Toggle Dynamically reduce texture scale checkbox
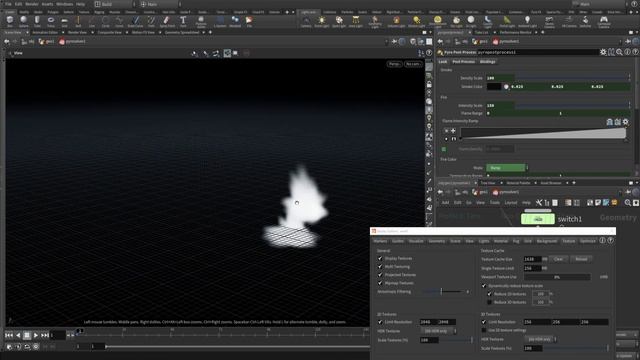The width and height of the screenshot is (640, 360). [484, 286]
